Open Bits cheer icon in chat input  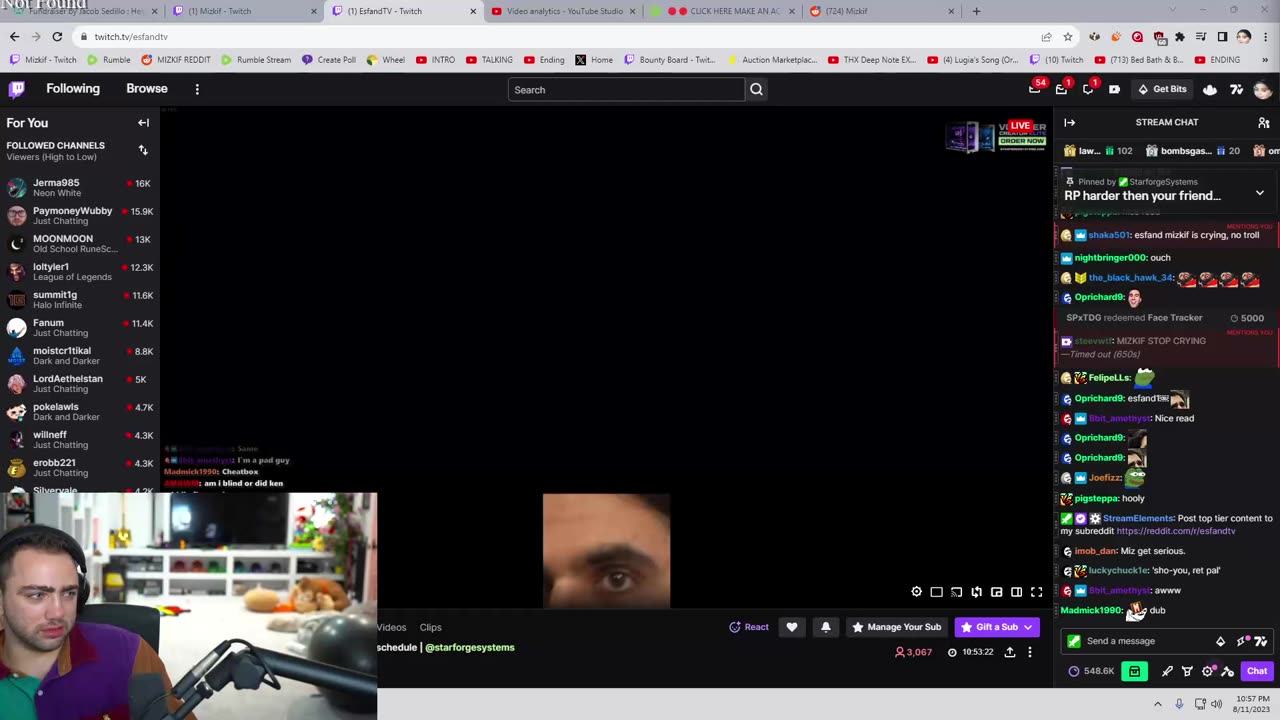pyautogui.click(x=1220, y=641)
